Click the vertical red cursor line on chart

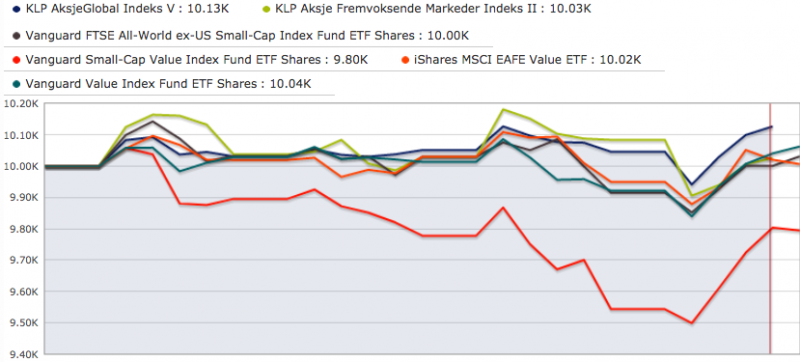[x=770, y=228]
